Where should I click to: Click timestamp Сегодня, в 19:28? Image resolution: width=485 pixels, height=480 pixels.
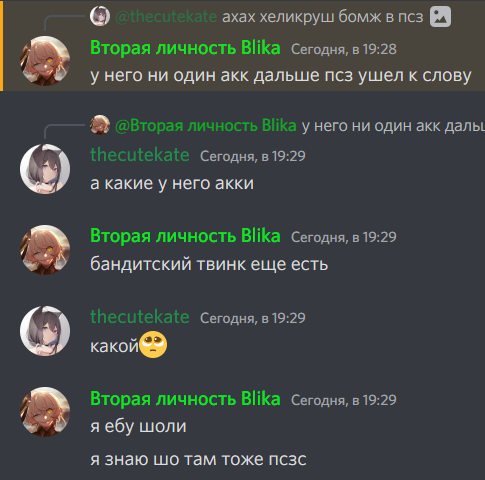[x=344, y=49]
